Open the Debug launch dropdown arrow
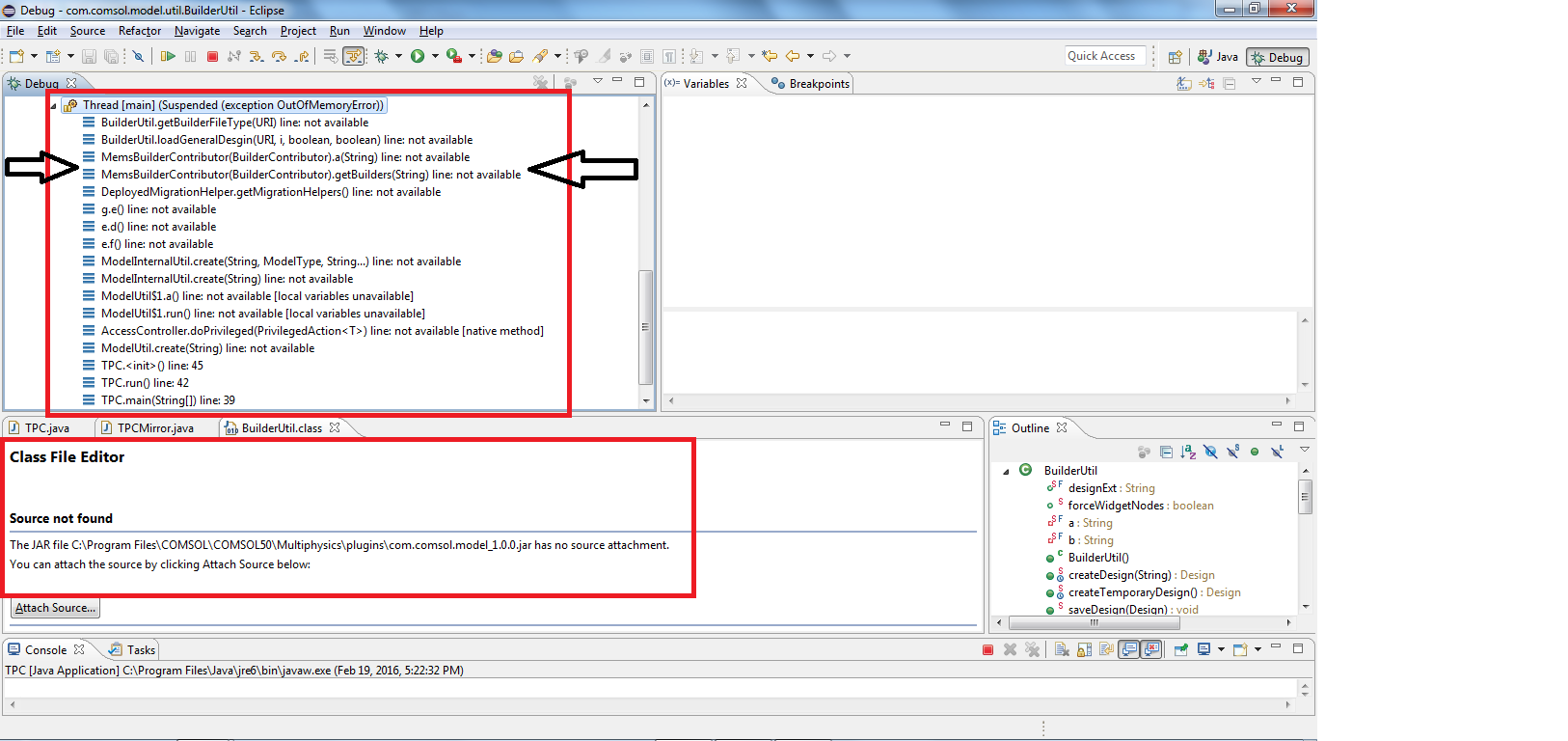The height and width of the screenshot is (741, 1568). pos(398,57)
